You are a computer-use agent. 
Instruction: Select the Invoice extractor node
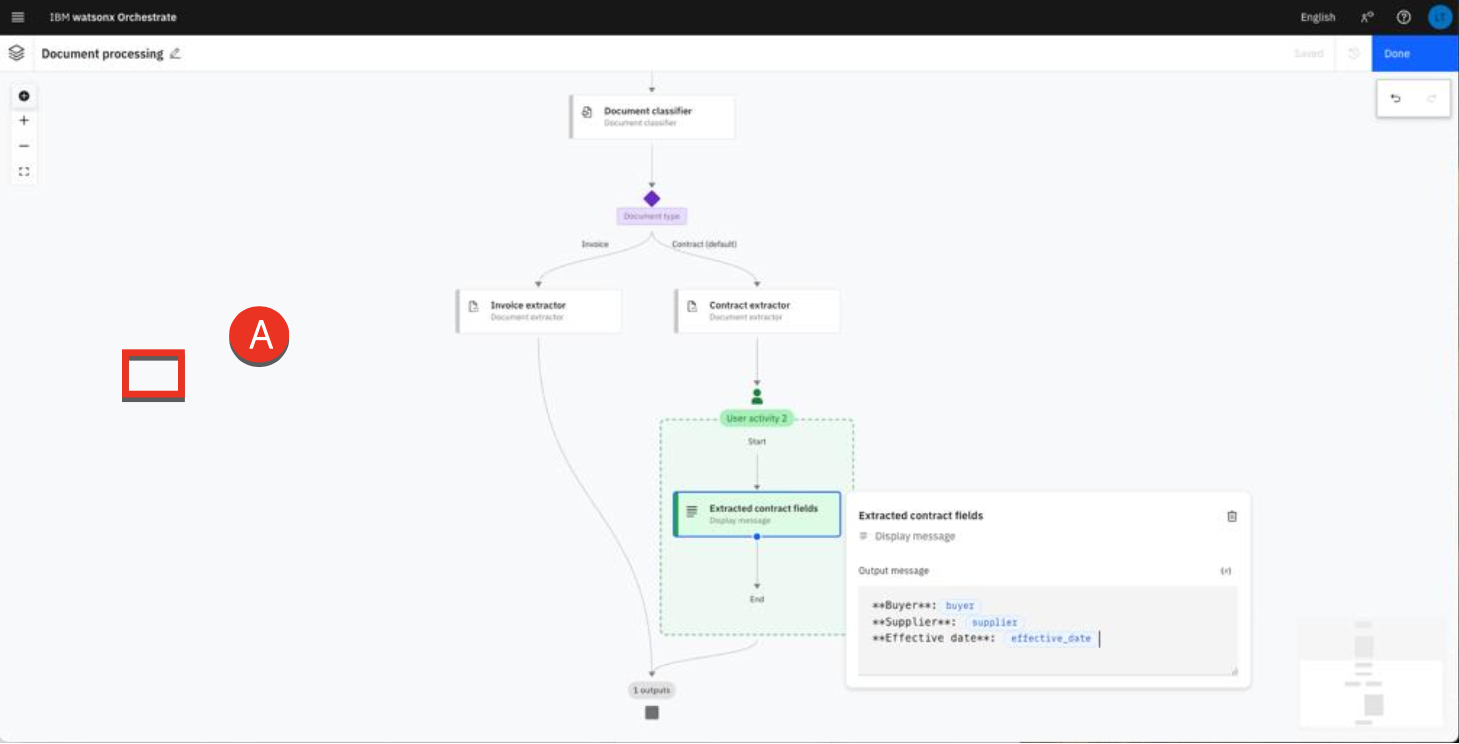click(539, 311)
